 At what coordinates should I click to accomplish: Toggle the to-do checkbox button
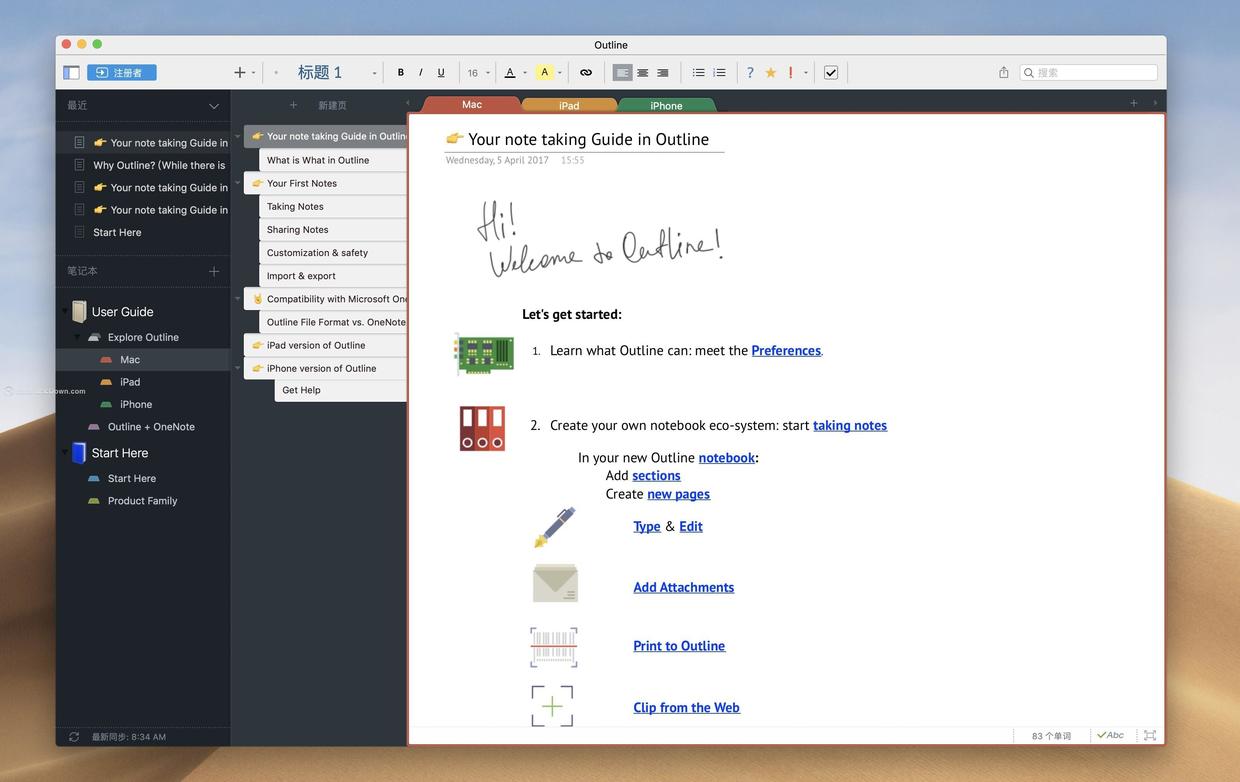tap(831, 73)
